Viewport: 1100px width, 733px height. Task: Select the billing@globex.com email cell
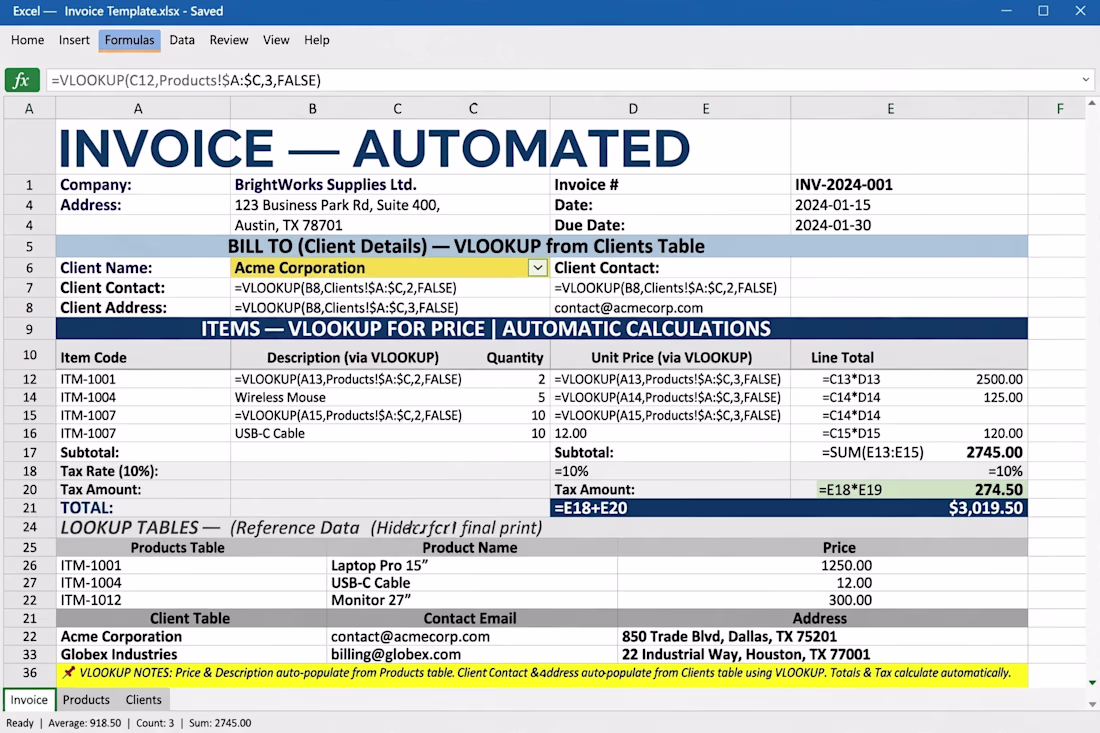pos(471,654)
